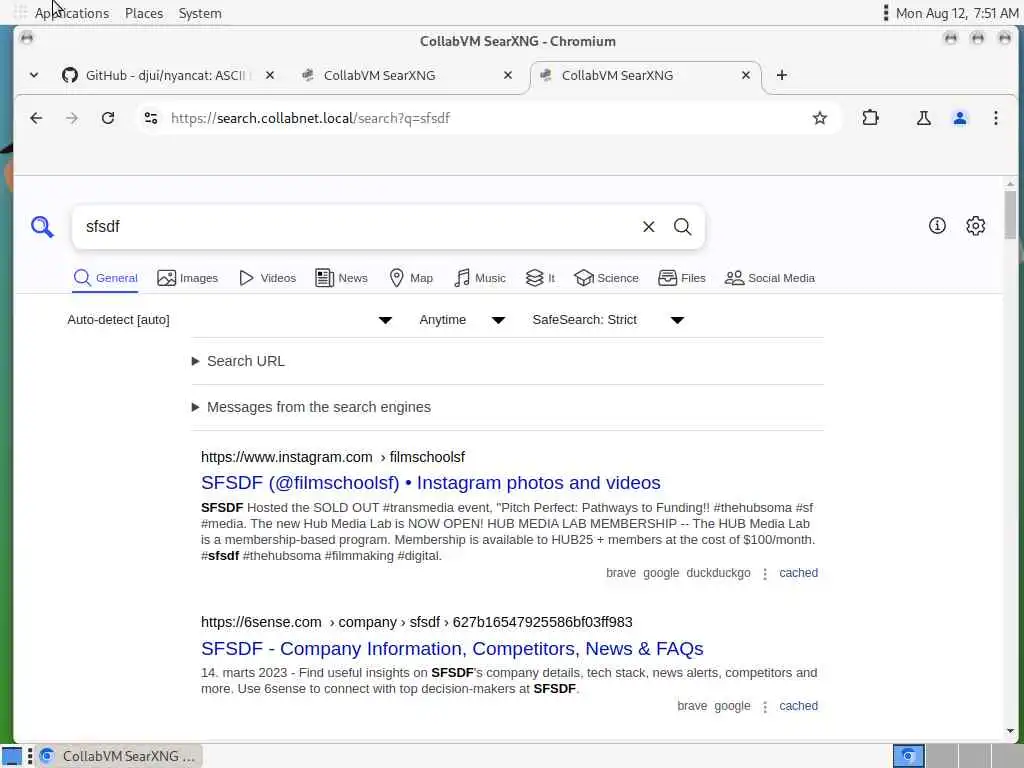
Task: Open SearXNG preferences gear icon
Action: (976, 226)
